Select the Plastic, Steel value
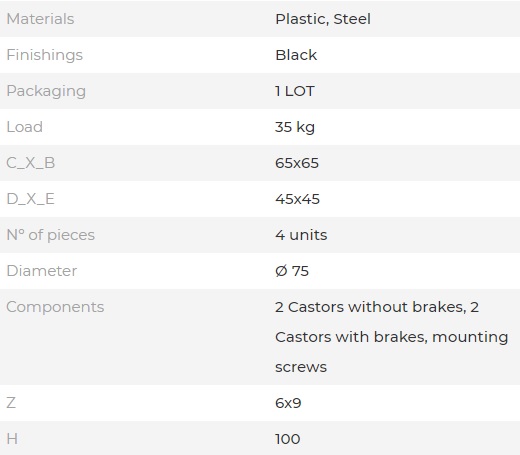 click(x=323, y=19)
